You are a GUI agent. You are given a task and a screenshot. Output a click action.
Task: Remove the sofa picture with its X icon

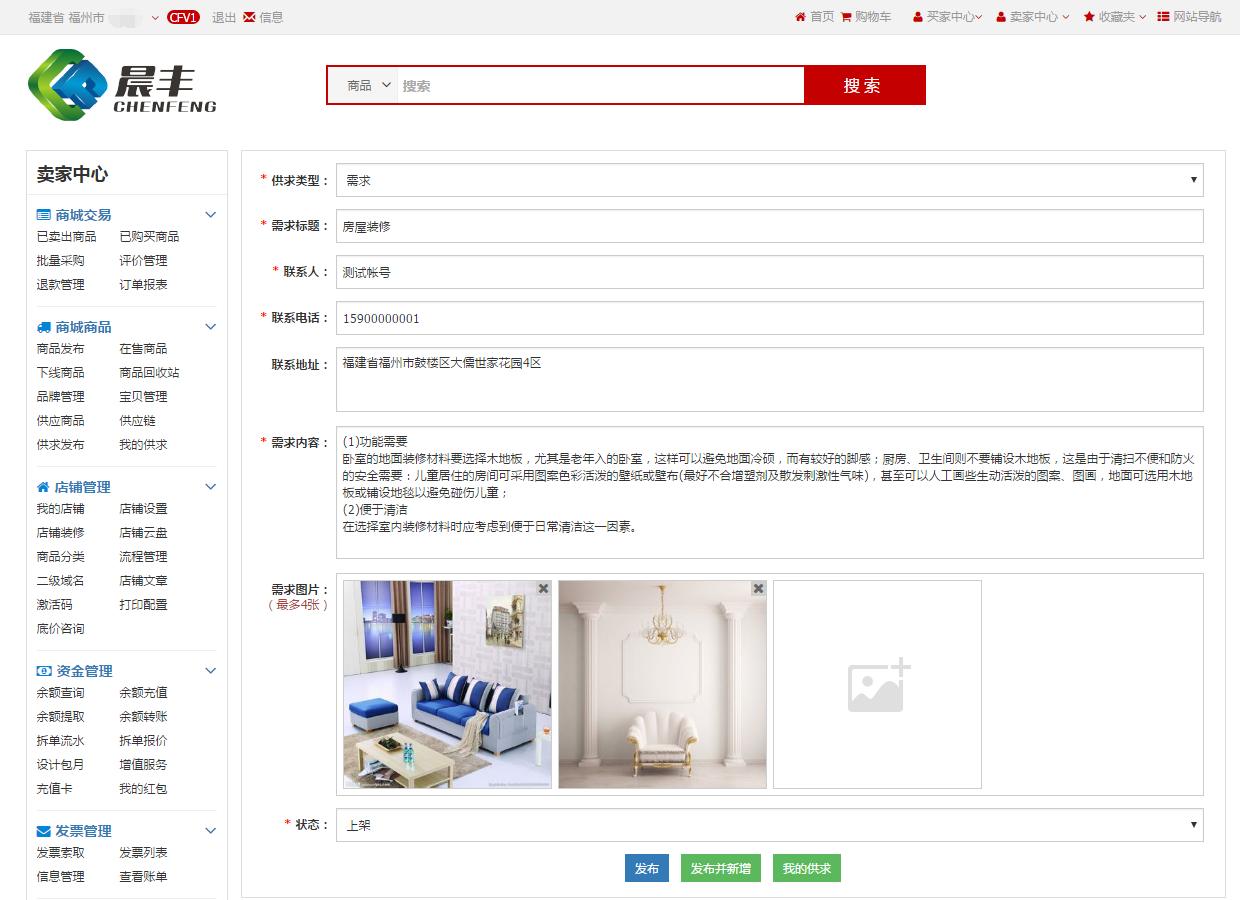(543, 588)
